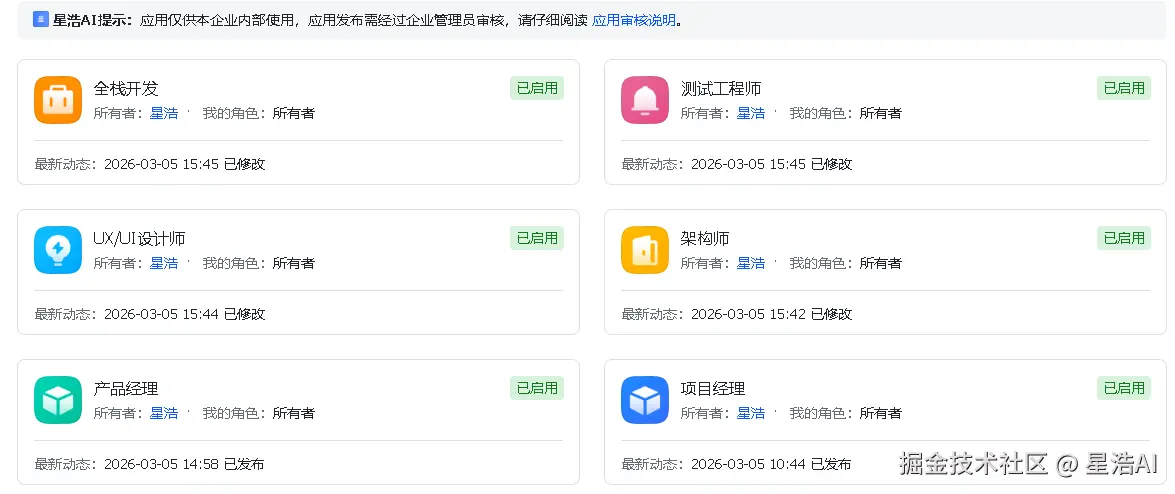Click 已启用 badge on 测试工程师 card
The height and width of the screenshot is (494, 1175).
[1123, 88]
